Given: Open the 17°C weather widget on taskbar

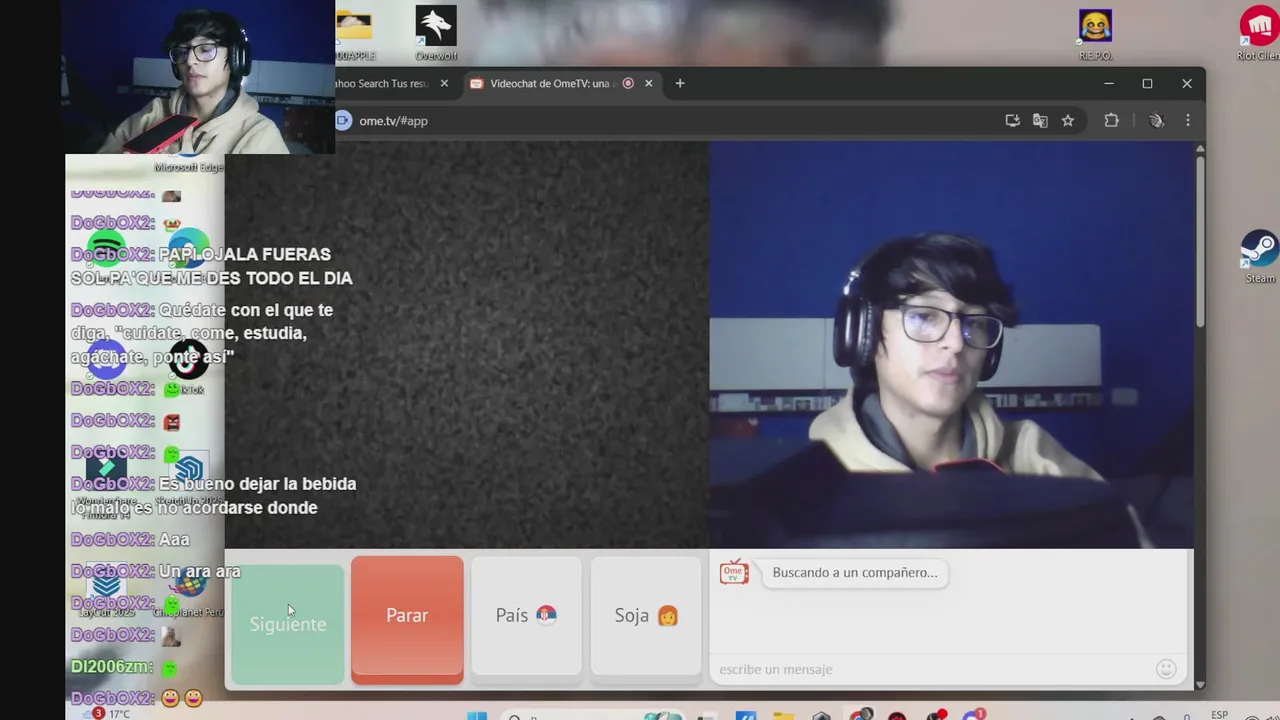Looking at the screenshot, I should 111,714.
